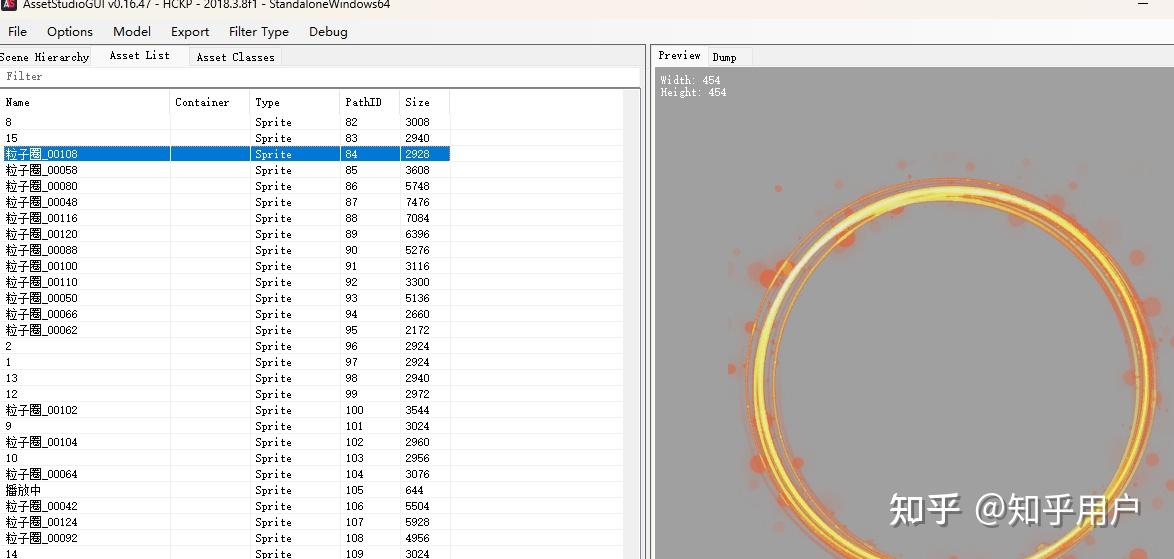Click the size cell 5928
Image resolution: width=1174 pixels, height=559 pixels.
[x=418, y=522]
